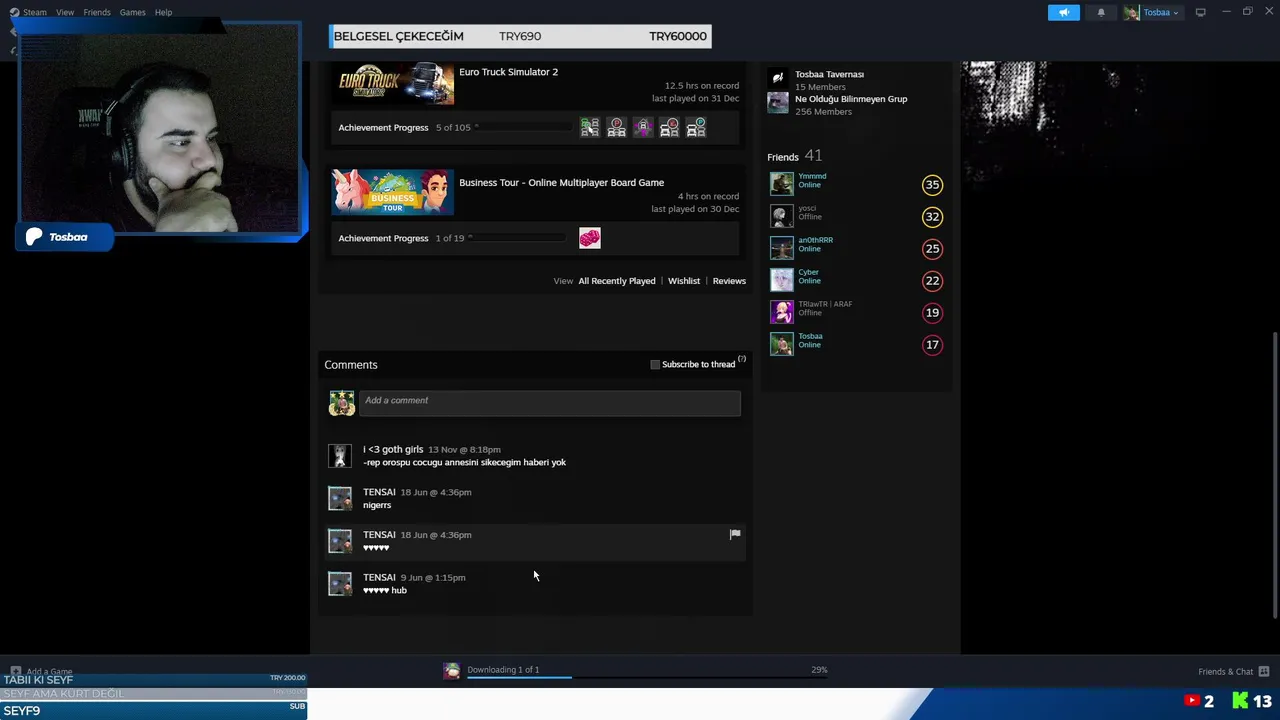This screenshot has width=1280, height=720.
Task: Open Euro Truck Simulator 2 title link
Action: [508, 72]
